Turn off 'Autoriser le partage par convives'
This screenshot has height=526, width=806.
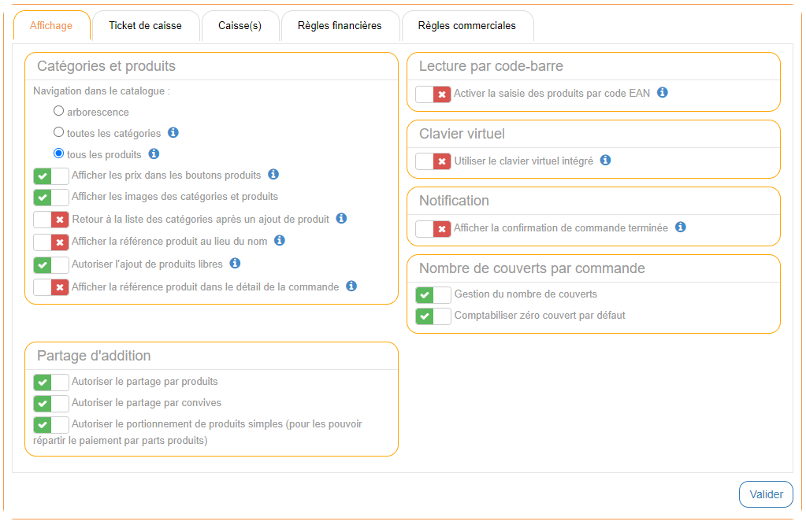tap(51, 403)
